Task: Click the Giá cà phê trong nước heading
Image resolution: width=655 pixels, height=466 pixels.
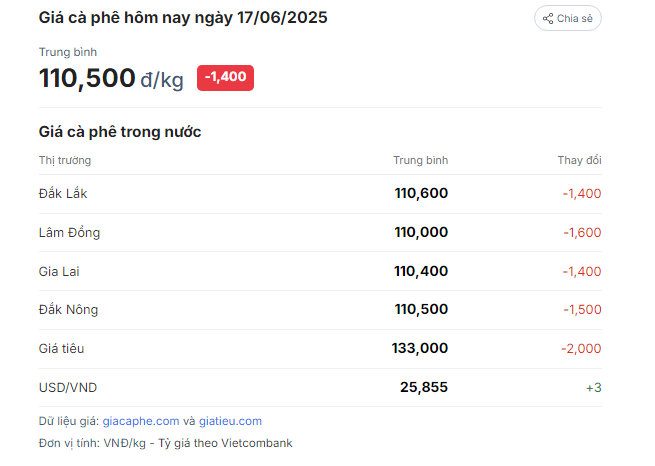Action: (120, 132)
